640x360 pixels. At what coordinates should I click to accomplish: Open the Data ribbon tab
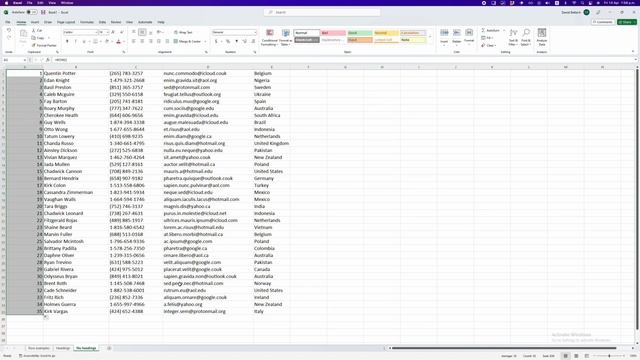pos(102,22)
